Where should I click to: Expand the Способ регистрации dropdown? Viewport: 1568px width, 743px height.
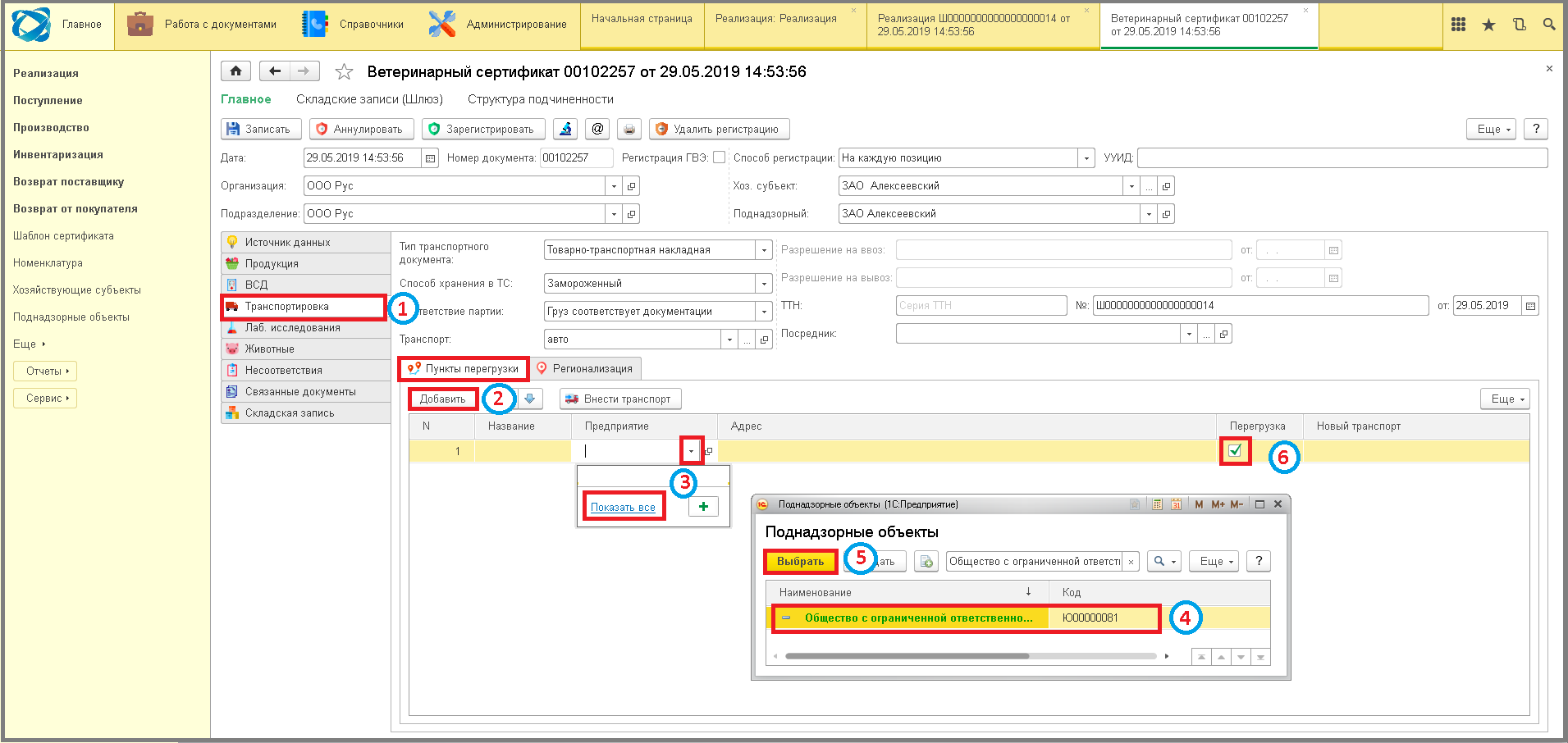click(x=1086, y=158)
